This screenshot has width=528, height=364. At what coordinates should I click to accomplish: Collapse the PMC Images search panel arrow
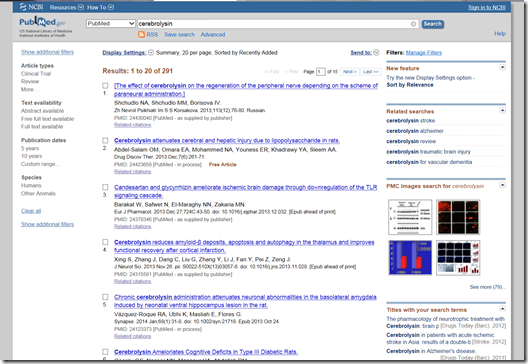[502, 185]
